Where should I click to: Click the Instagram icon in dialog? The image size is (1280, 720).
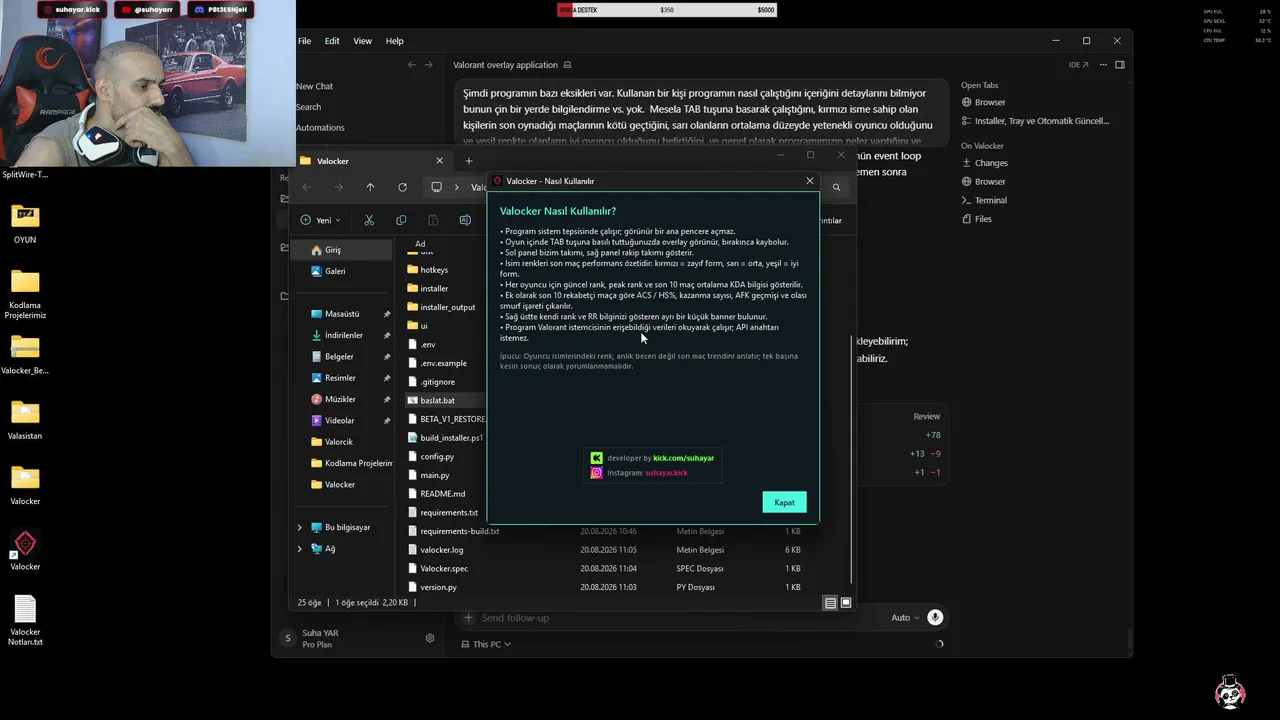[x=597, y=473]
